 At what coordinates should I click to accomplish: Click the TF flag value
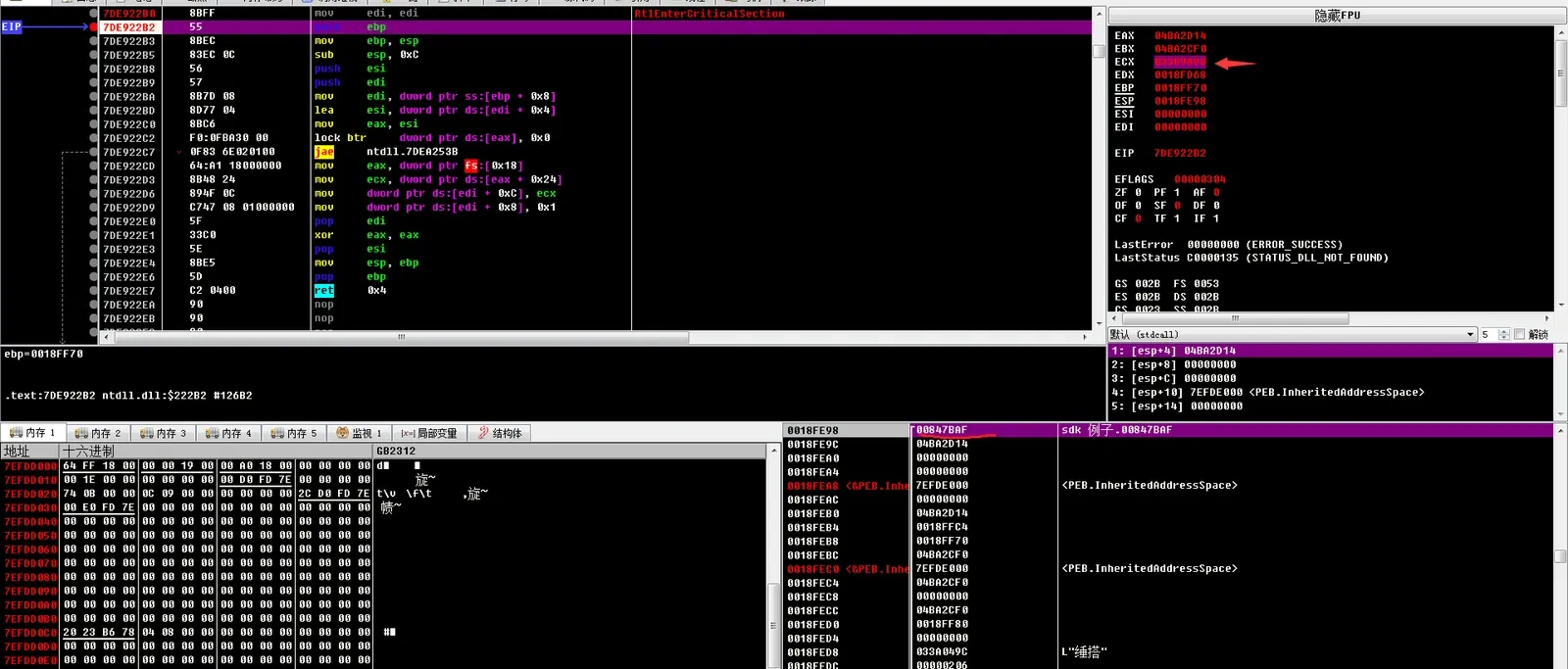click(x=1177, y=218)
